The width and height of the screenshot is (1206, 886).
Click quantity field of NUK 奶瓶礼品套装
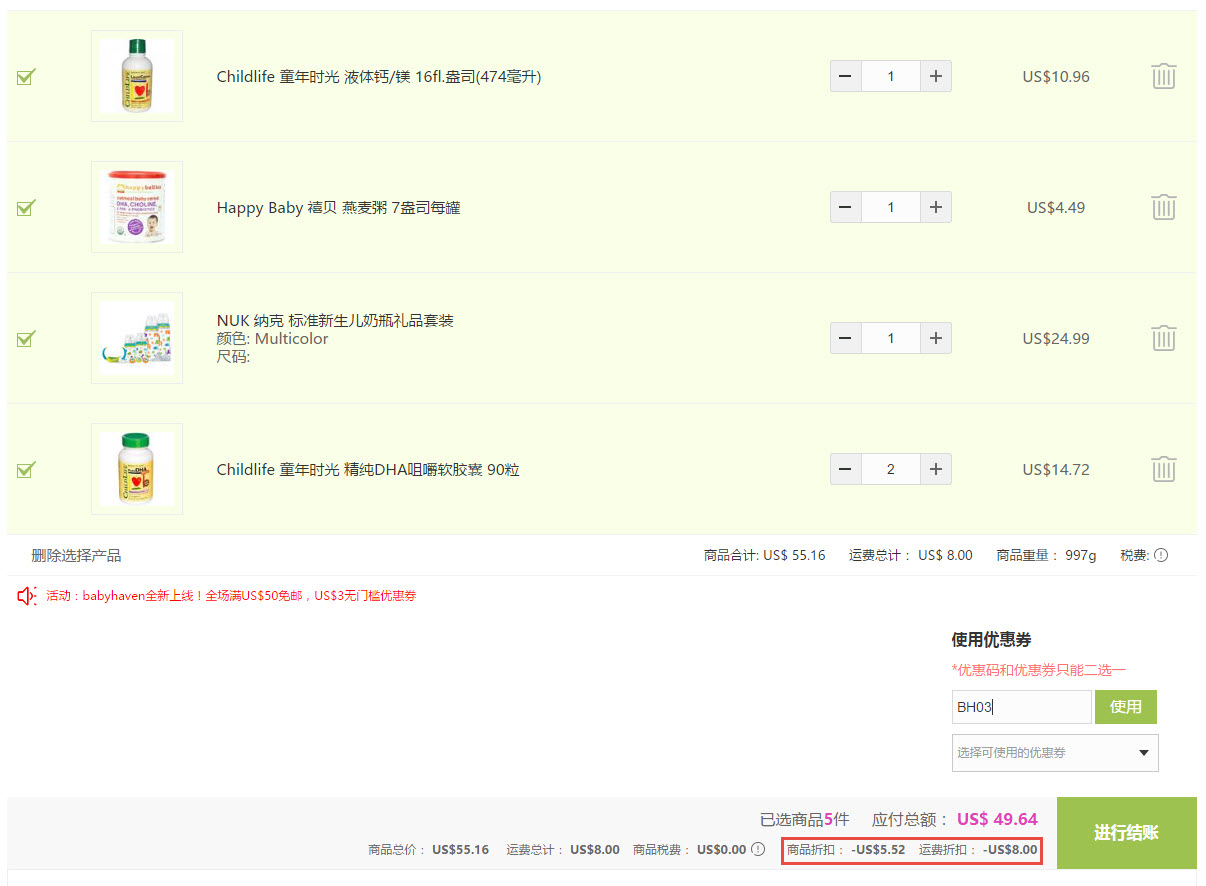891,339
